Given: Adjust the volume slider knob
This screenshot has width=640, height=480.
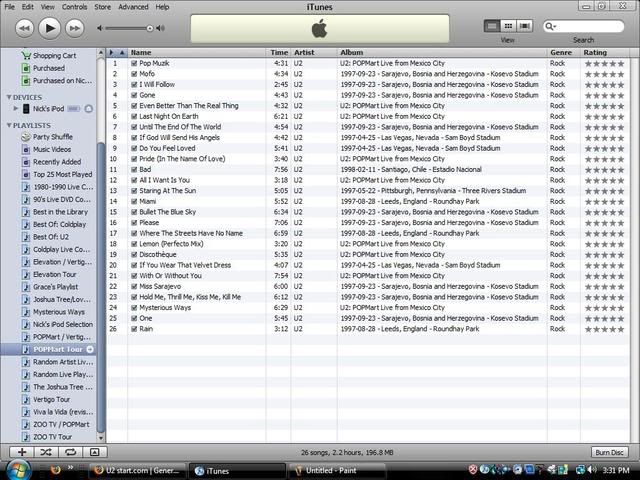Looking at the screenshot, I should (150, 28).
